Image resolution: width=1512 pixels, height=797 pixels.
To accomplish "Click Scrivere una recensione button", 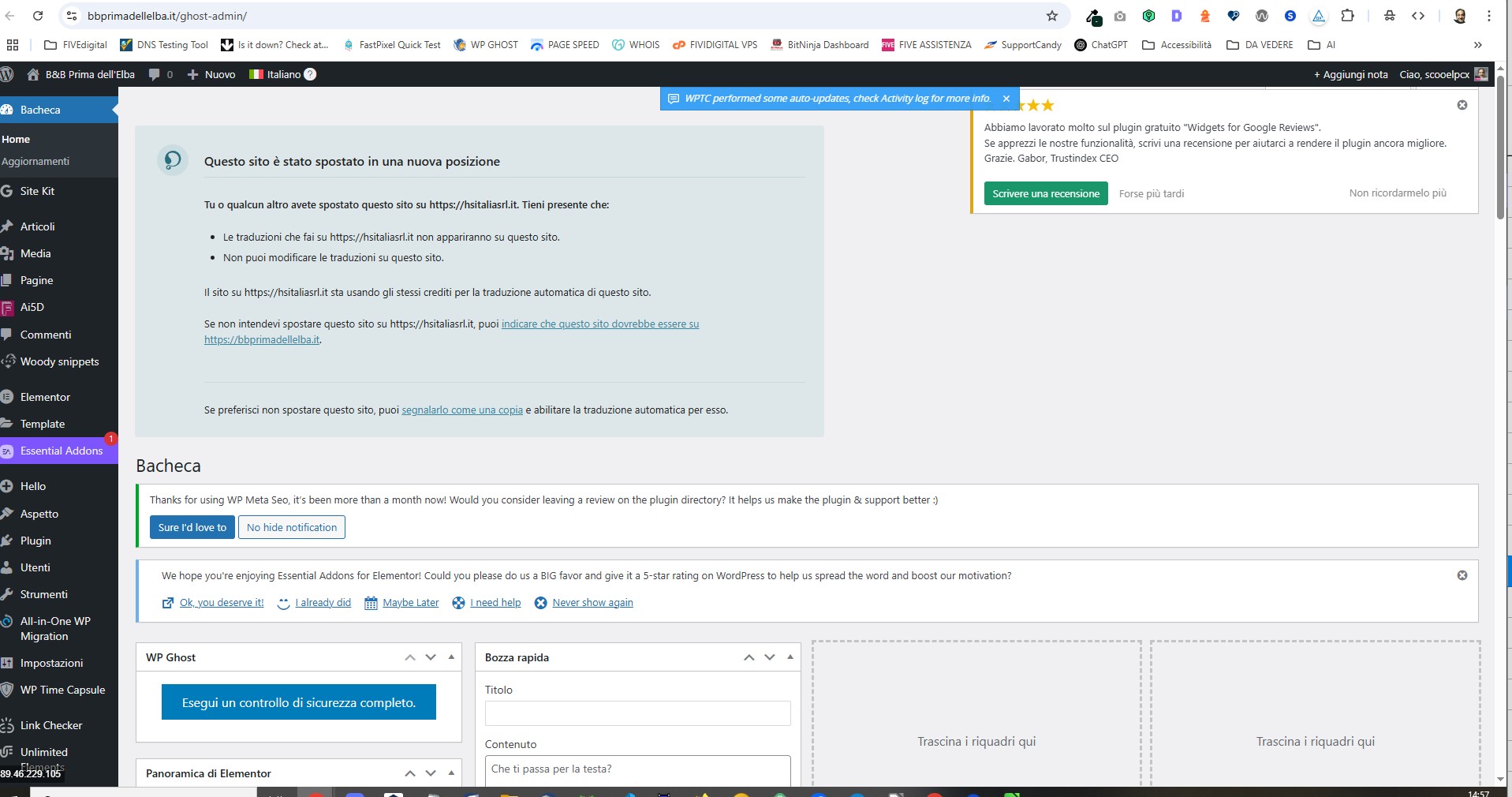I will coord(1045,193).
